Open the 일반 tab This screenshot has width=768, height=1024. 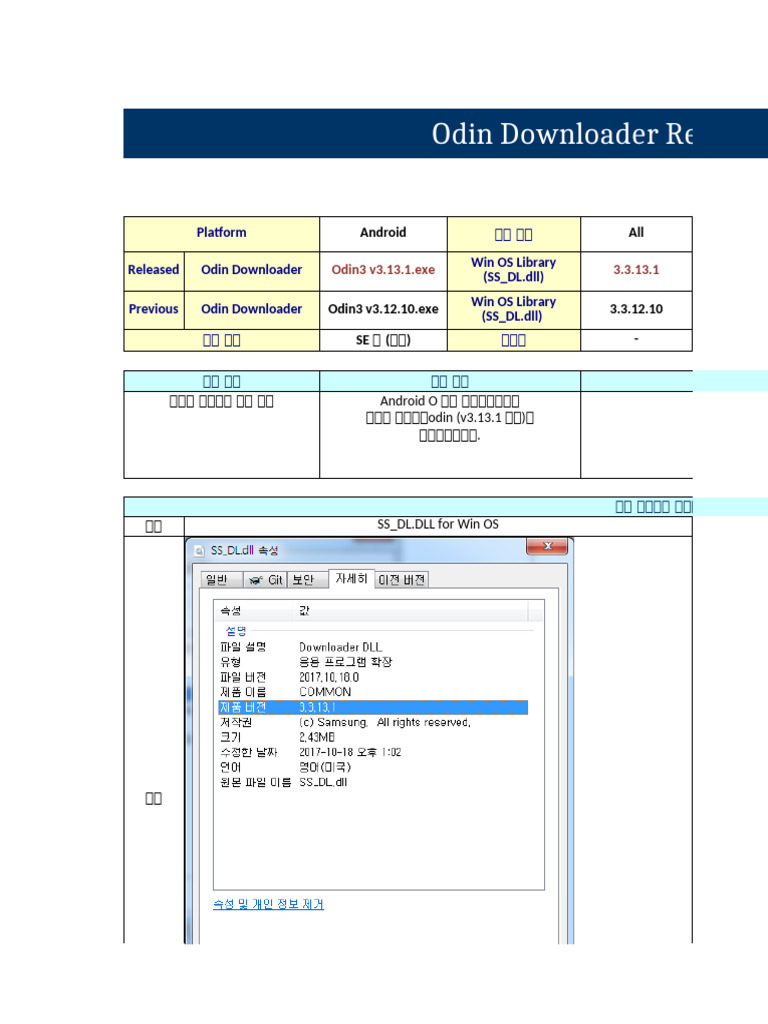click(221, 580)
